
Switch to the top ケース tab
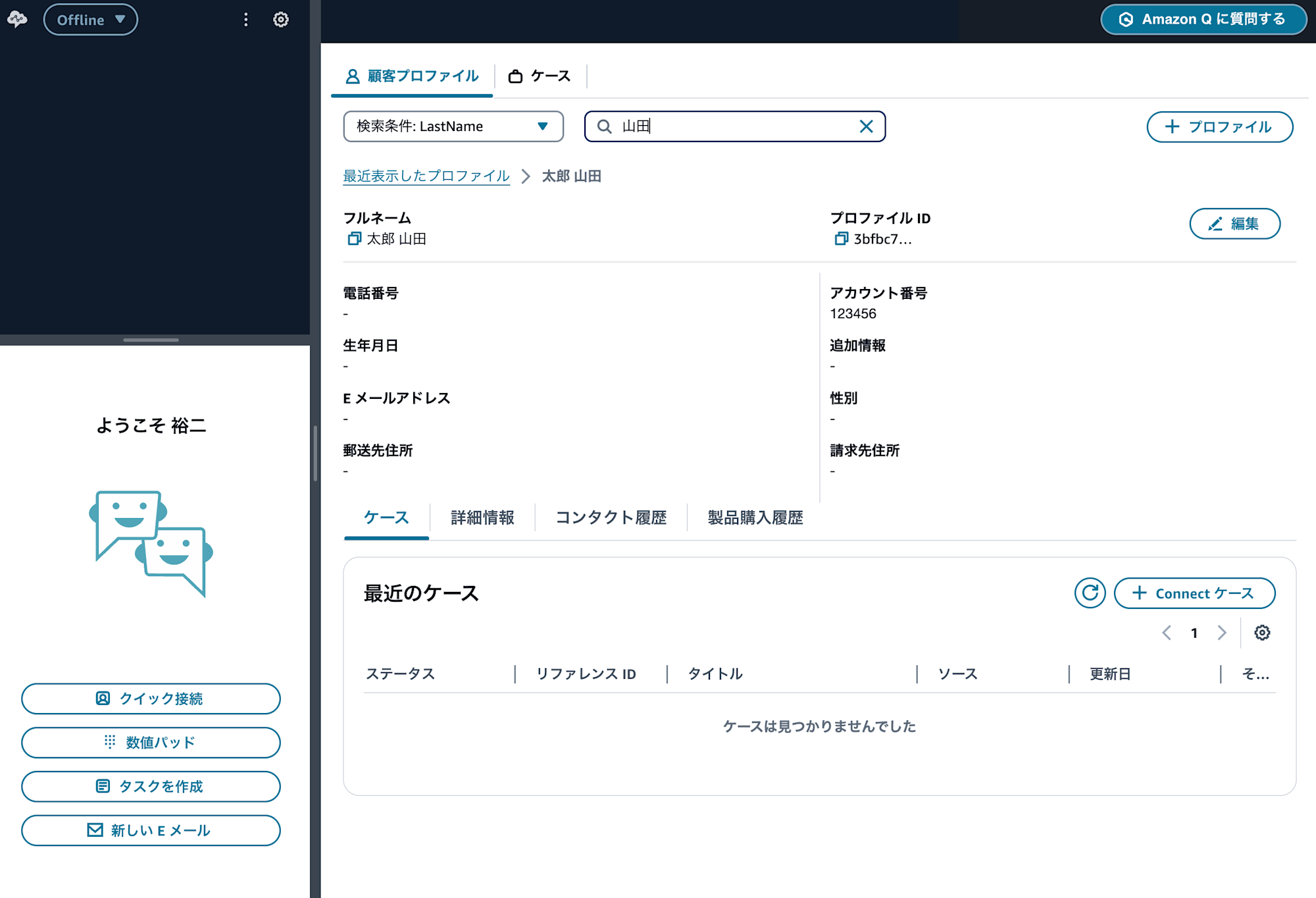(x=540, y=76)
